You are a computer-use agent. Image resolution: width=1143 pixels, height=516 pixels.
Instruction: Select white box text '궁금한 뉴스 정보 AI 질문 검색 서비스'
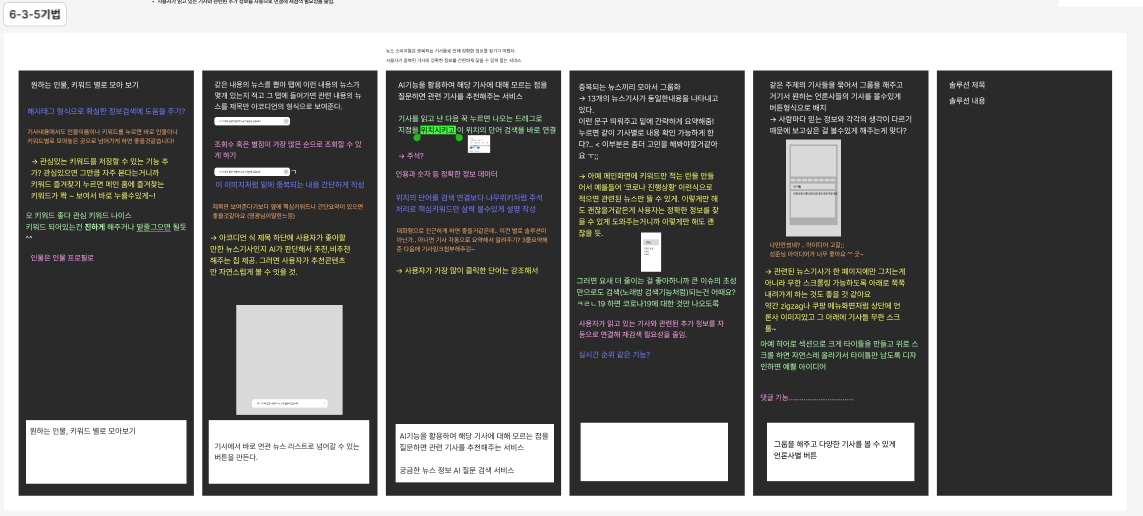pyautogui.click(x=456, y=471)
